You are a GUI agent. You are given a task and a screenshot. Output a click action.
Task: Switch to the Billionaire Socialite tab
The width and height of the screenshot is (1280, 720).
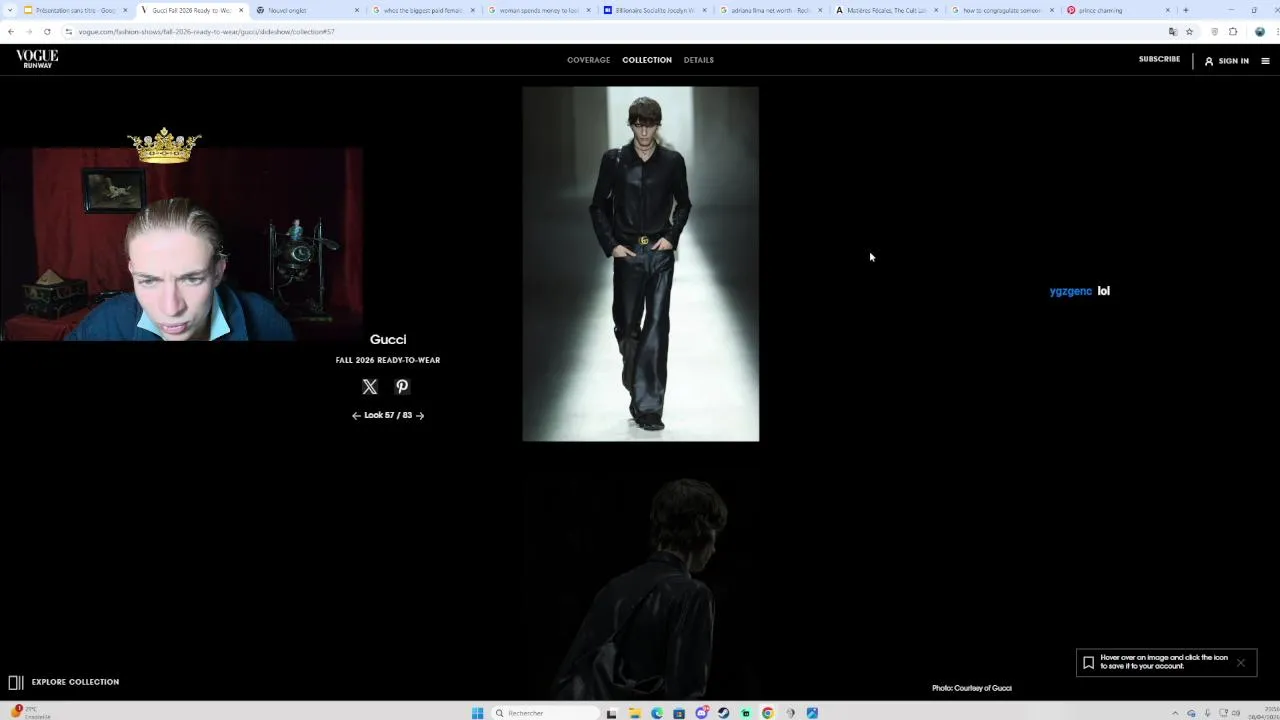click(655, 10)
